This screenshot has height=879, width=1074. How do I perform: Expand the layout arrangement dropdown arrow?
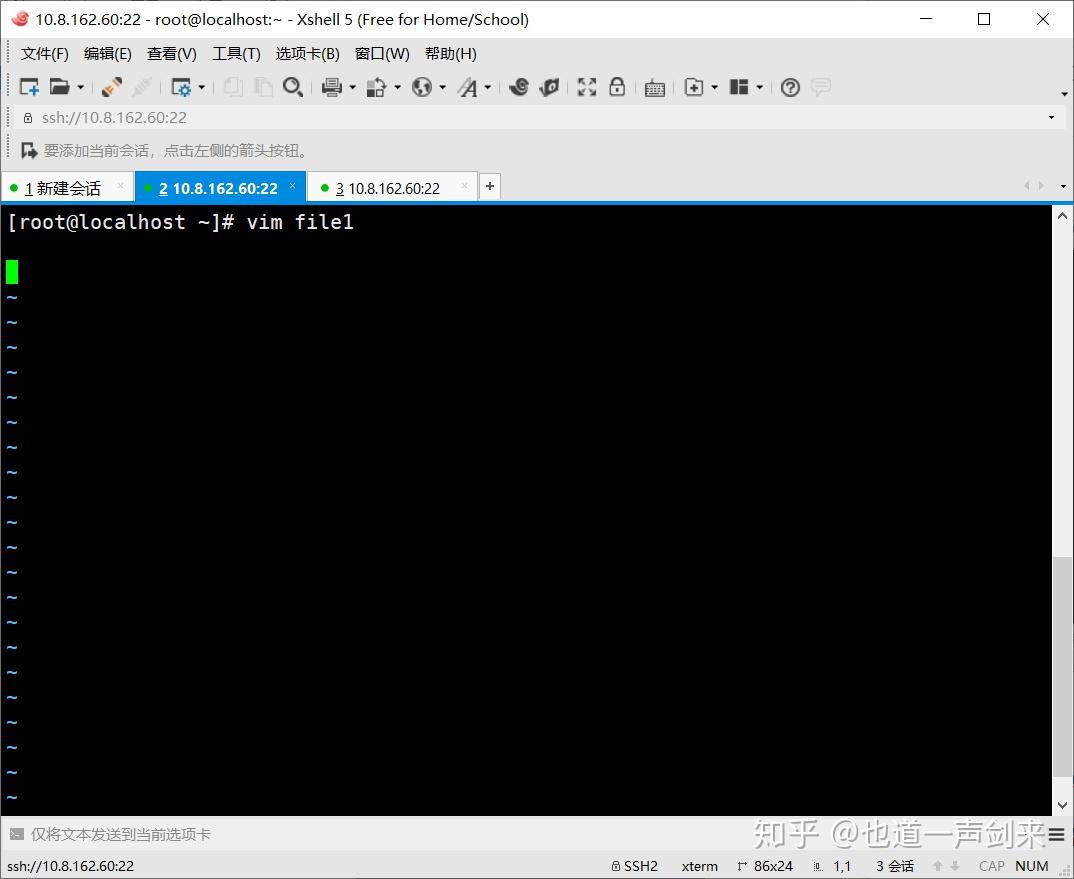coord(760,87)
